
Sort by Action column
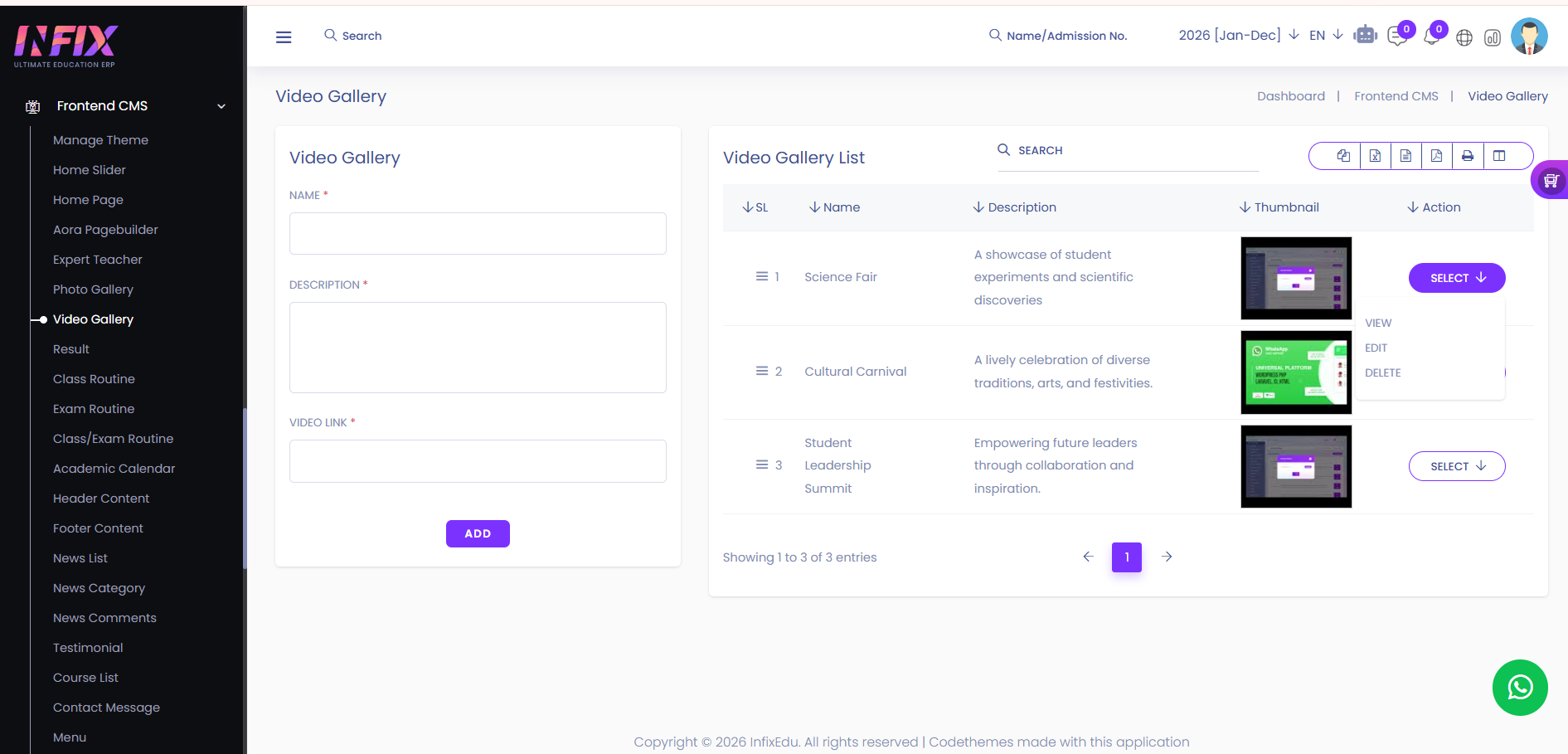[x=1434, y=207]
